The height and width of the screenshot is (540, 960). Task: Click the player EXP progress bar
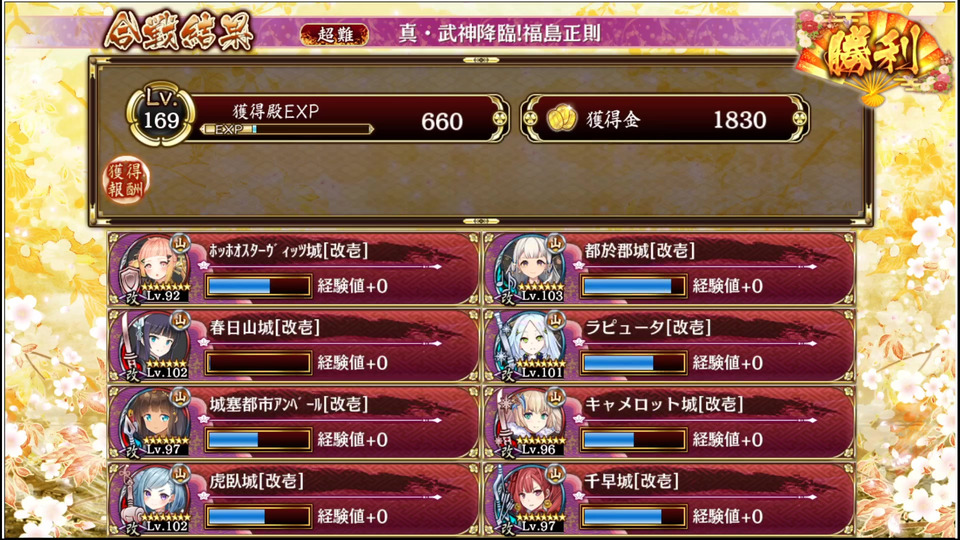[287, 129]
